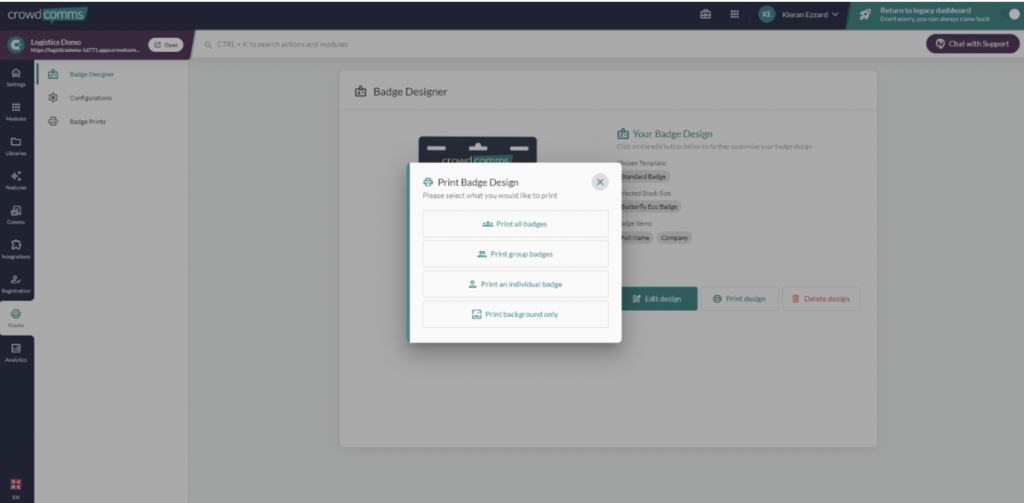Viewport: 1024px width, 503px height.
Task: Open the Analytics sidebar section
Action: pos(16,352)
